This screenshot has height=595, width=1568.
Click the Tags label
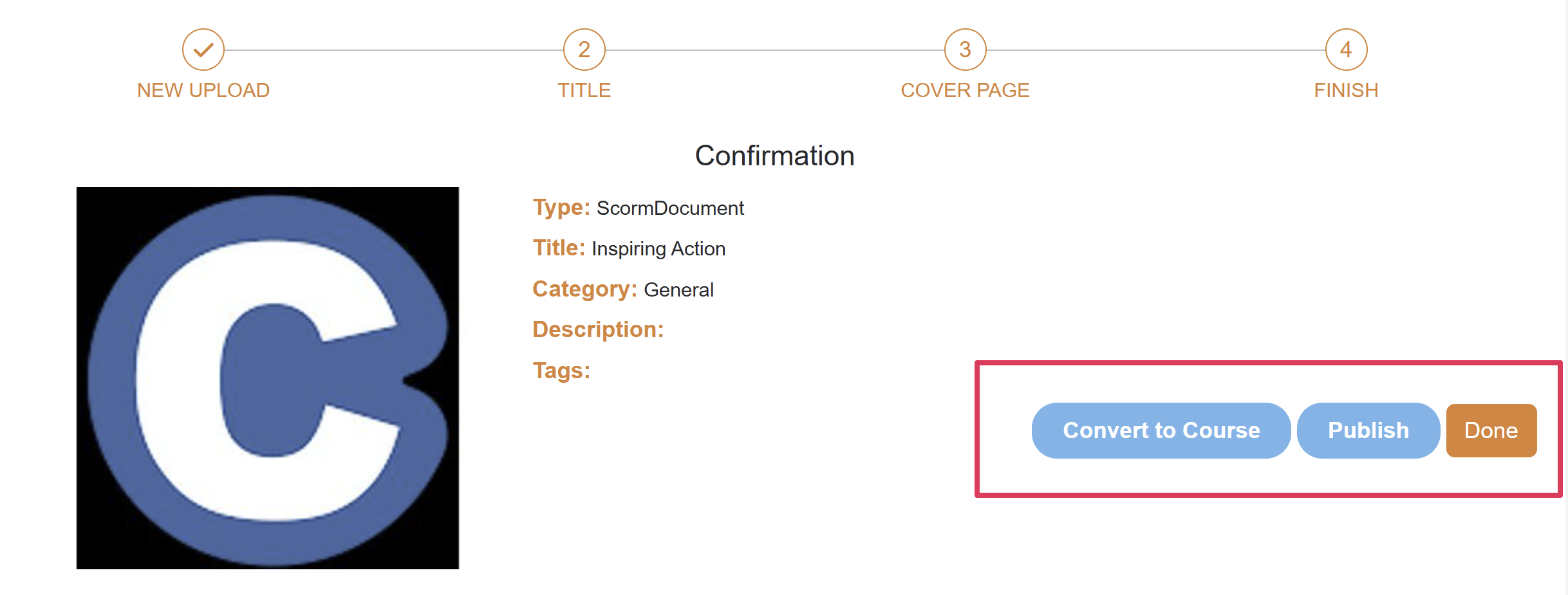click(x=561, y=371)
